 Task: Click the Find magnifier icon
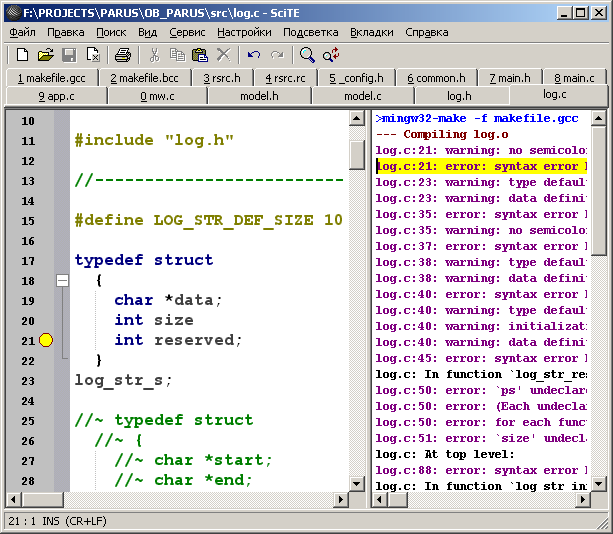[x=307, y=55]
